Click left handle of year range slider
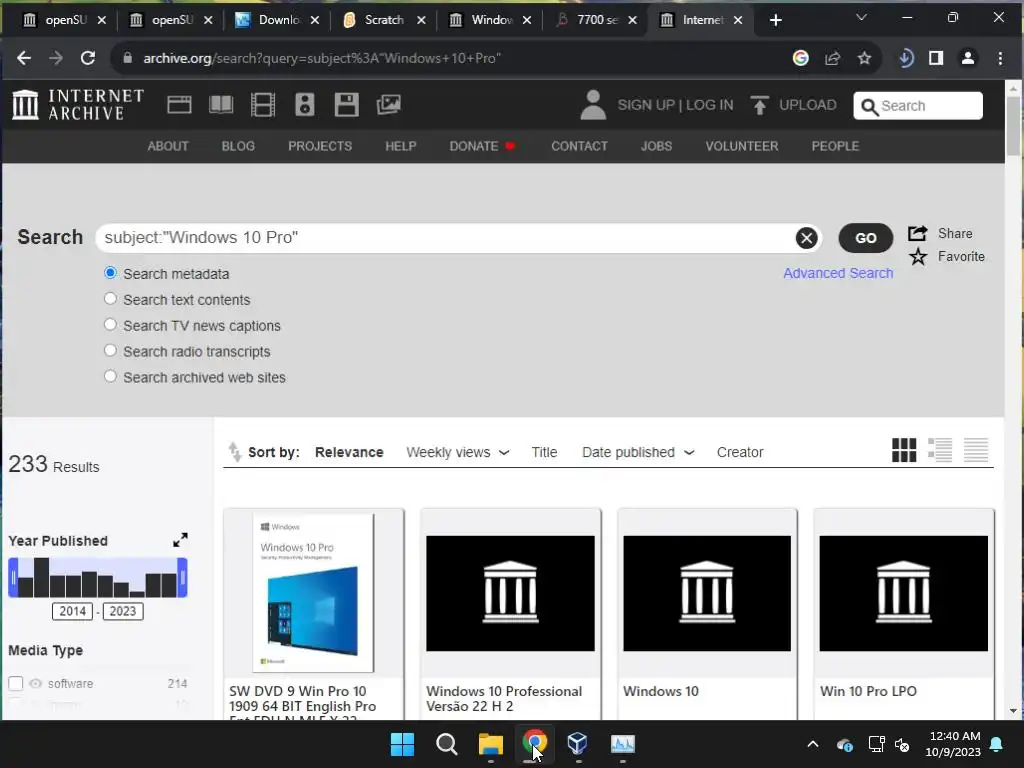 click(x=13, y=578)
